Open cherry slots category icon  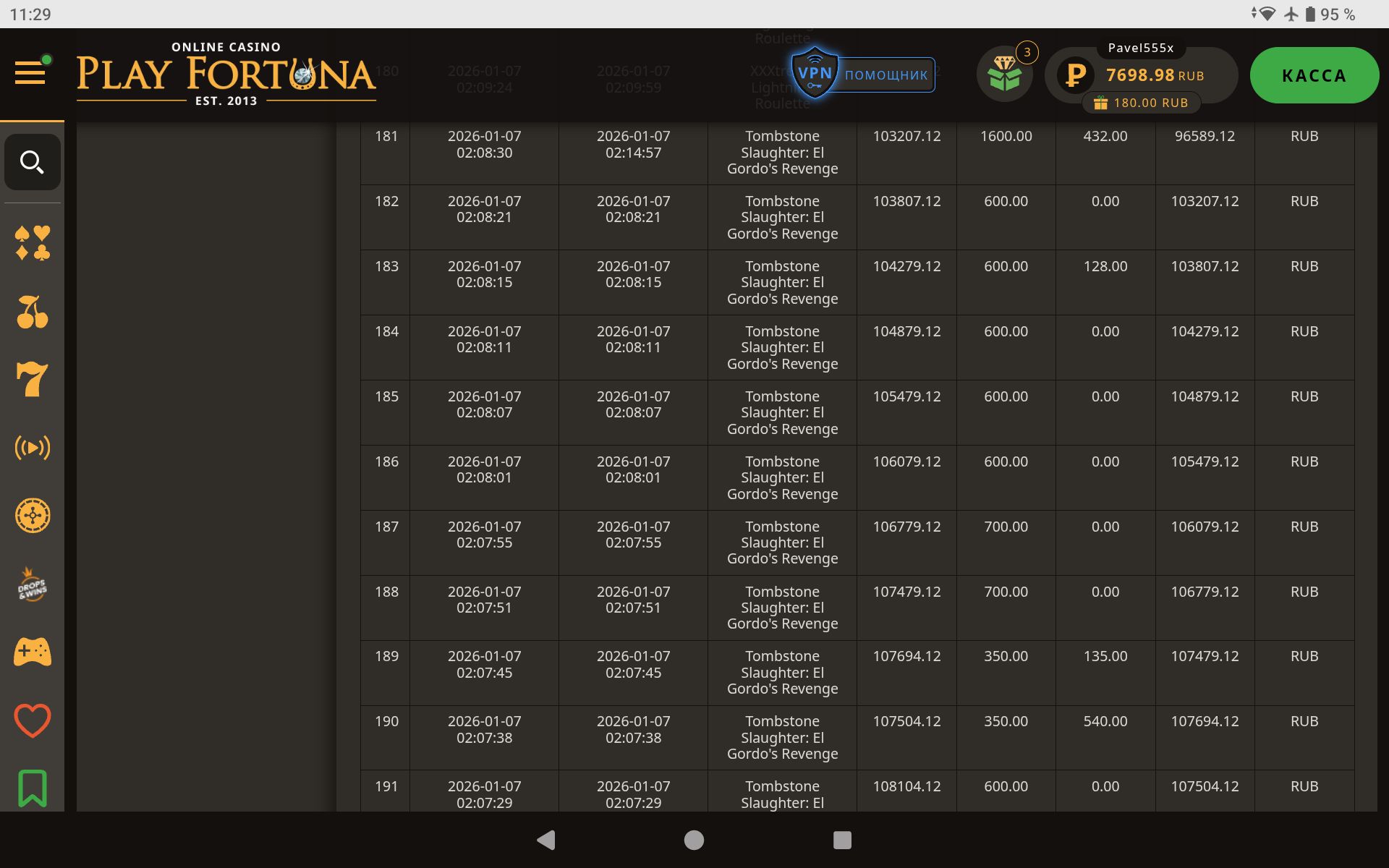pos(32,312)
